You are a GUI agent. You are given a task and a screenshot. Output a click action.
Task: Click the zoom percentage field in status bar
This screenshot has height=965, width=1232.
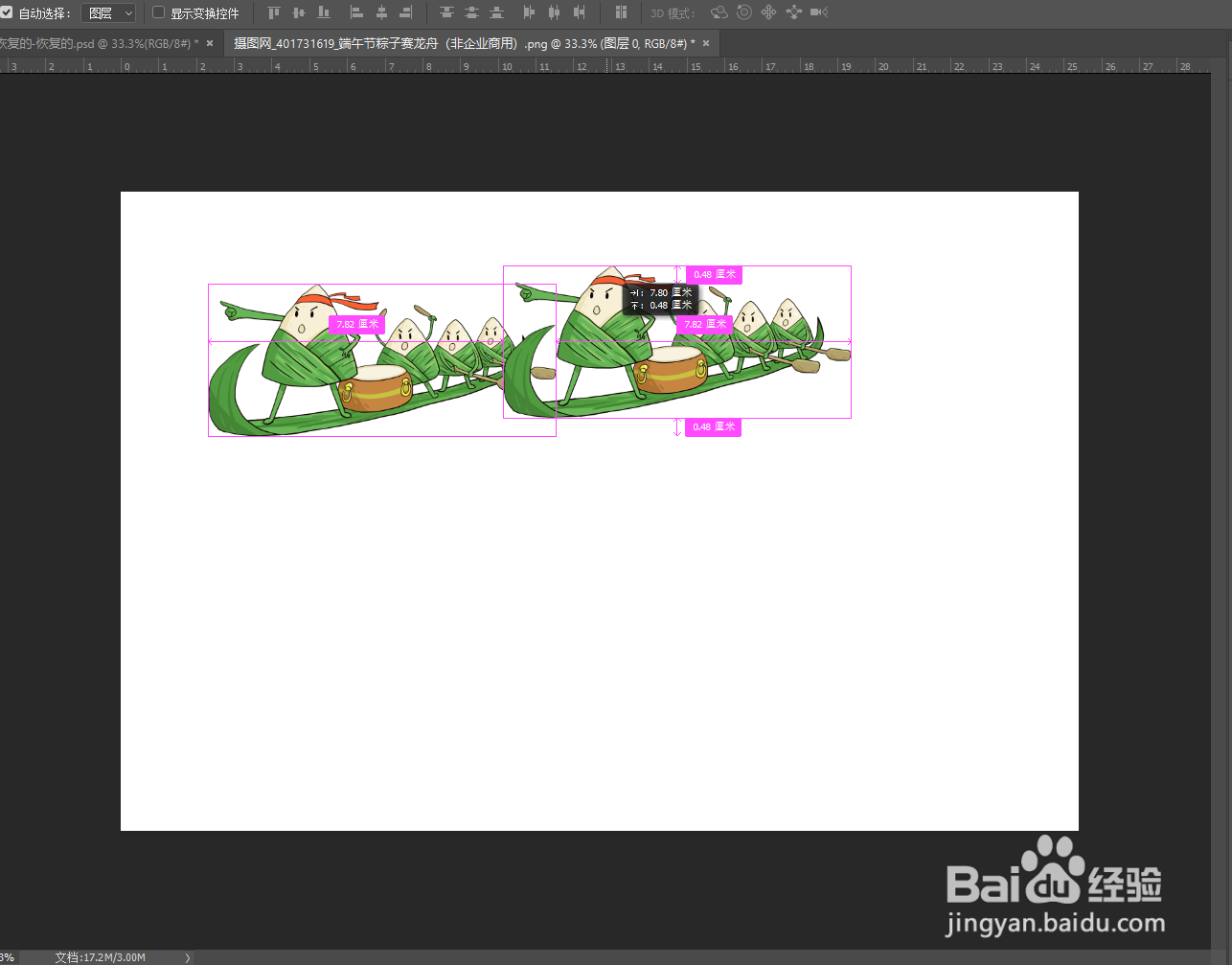point(8,957)
